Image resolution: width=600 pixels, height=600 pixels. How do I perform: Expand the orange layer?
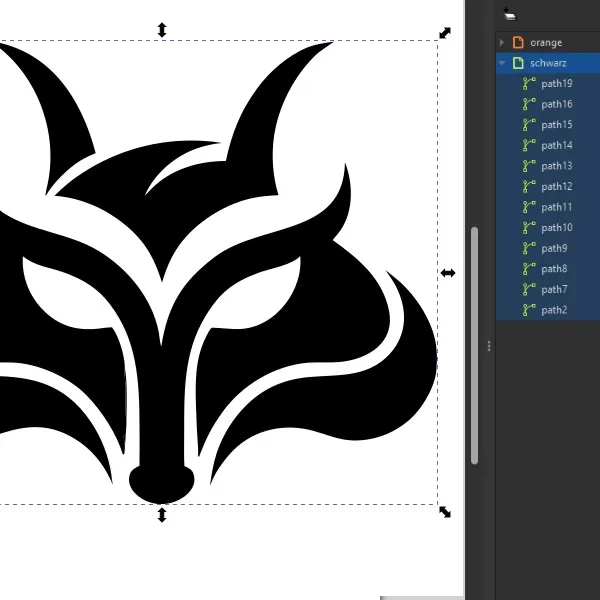pyautogui.click(x=503, y=43)
